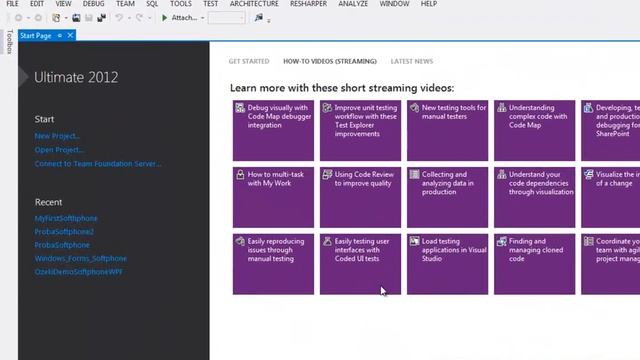
Task: Click the Undo toolbar icon
Action: (x=119, y=18)
